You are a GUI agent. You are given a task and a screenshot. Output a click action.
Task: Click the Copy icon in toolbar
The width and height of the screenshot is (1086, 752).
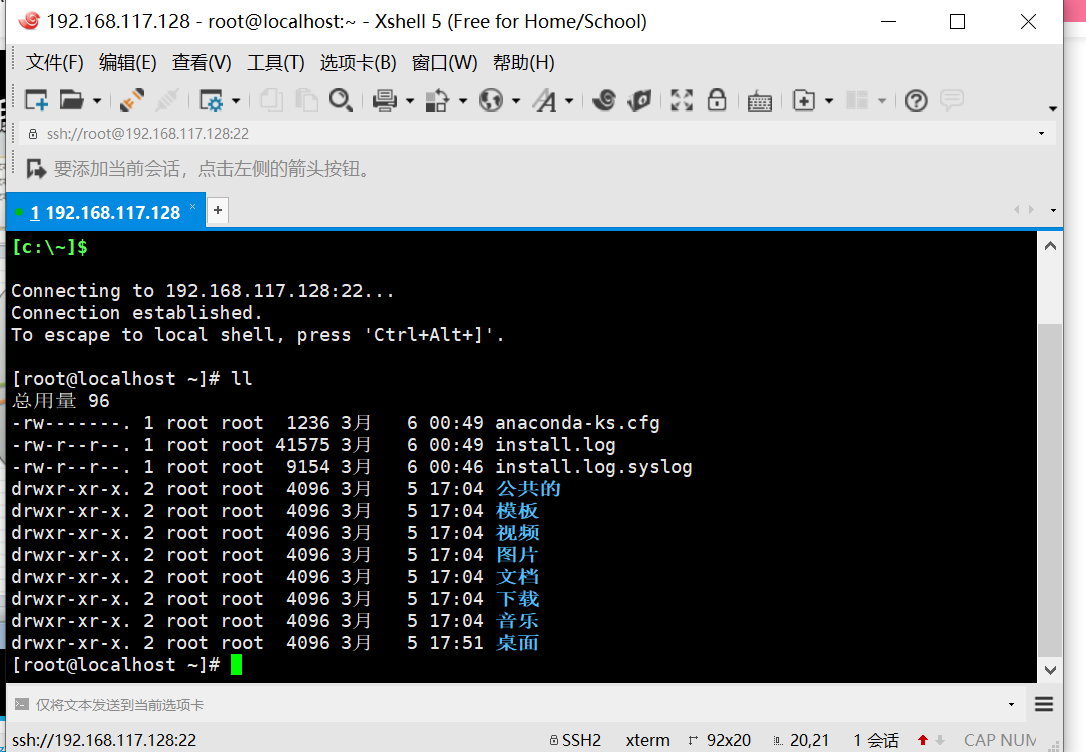[271, 100]
